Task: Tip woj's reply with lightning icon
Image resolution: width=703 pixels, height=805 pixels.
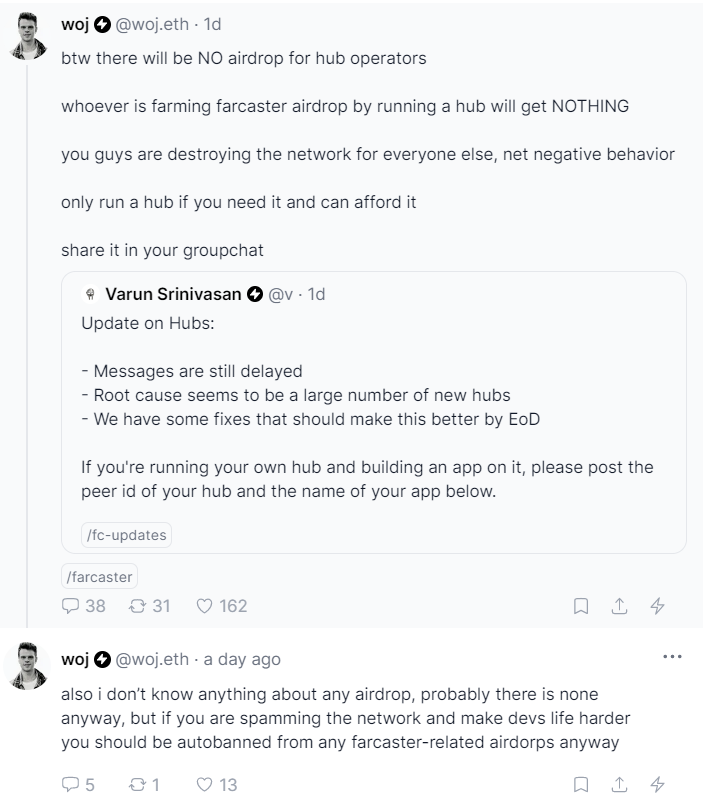Action: [x=657, y=785]
